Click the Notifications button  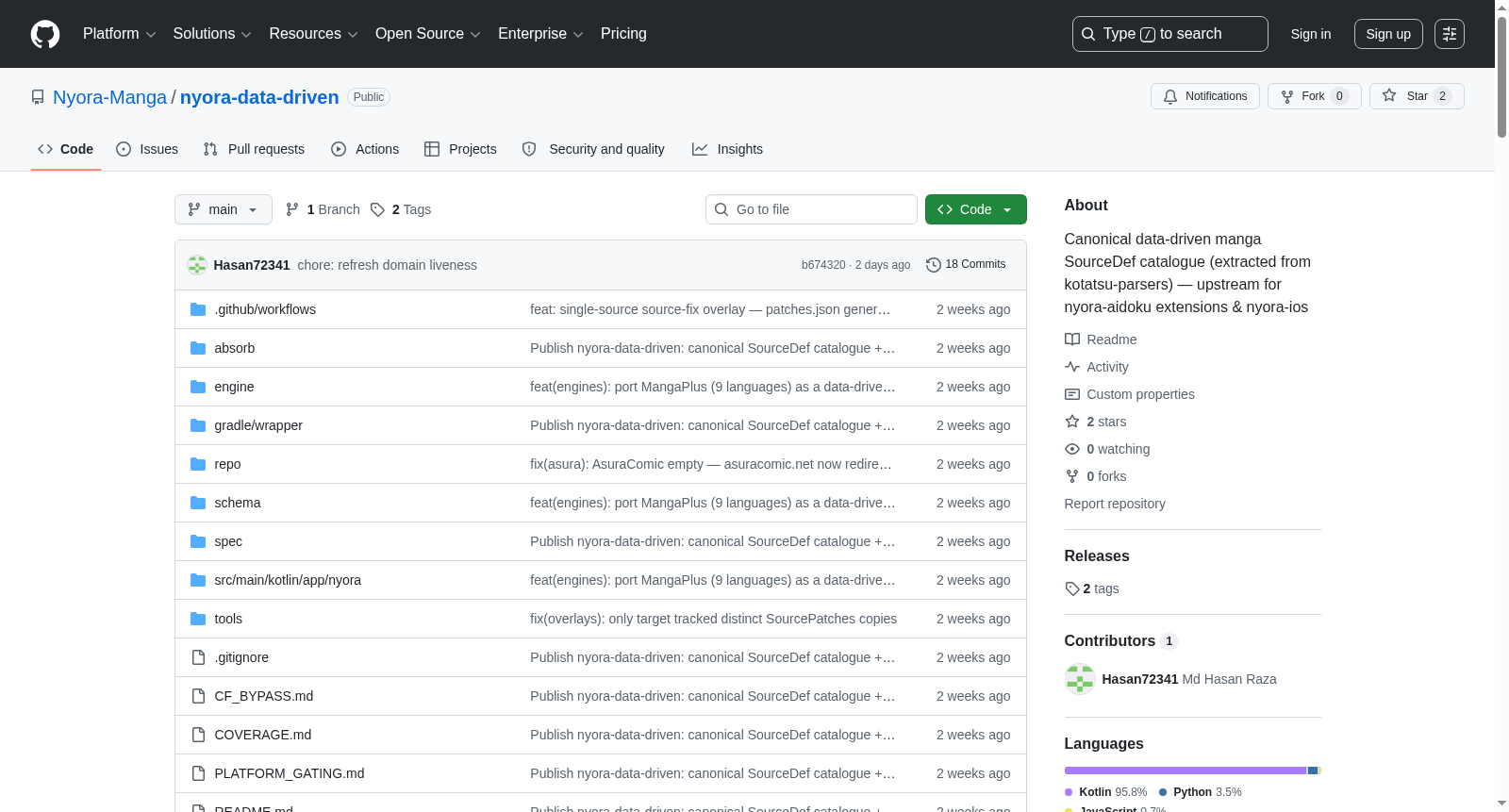click(1205, 96)
